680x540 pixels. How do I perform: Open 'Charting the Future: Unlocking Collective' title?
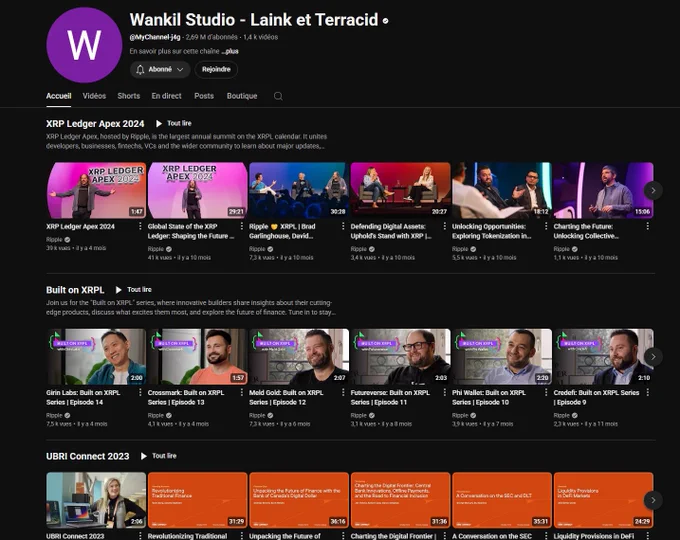coord(586,231)
